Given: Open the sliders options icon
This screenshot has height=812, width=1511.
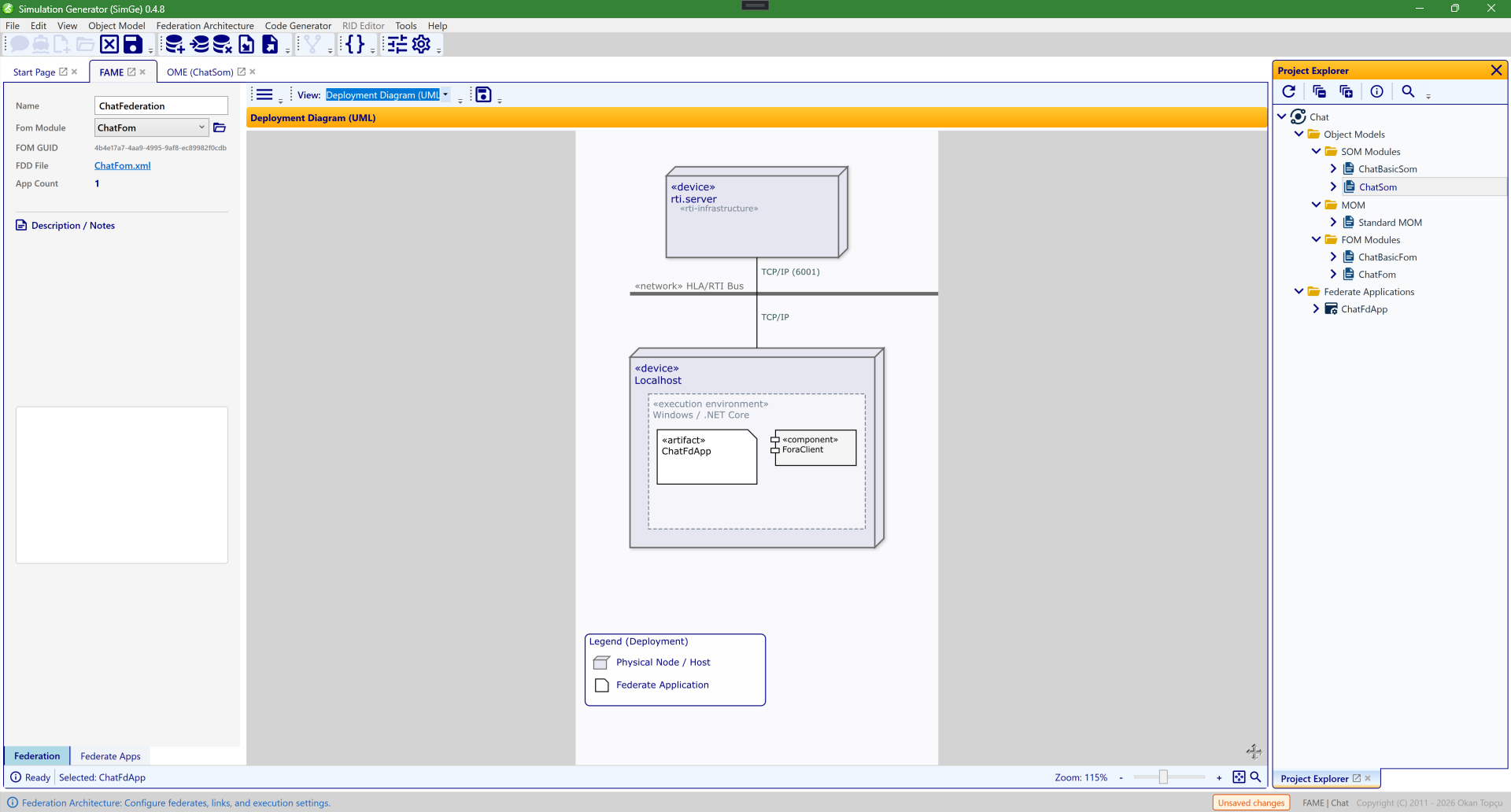Looking at the screenshot, I should click(x=397, y=44).
